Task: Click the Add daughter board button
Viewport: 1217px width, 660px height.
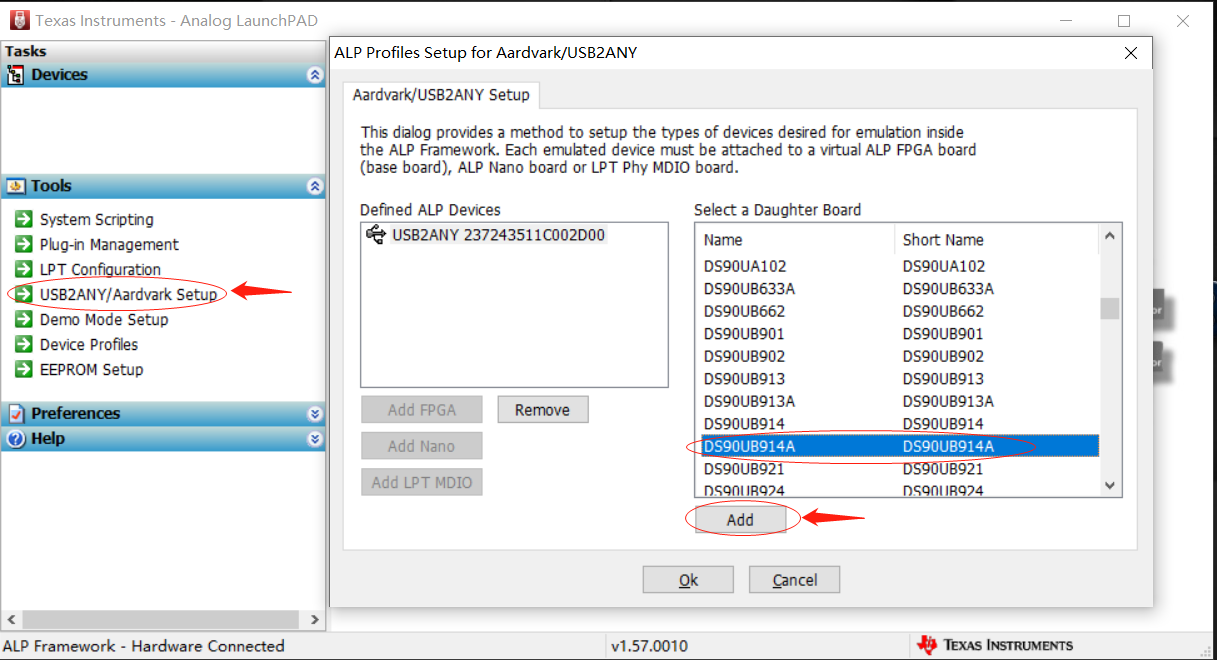Action: (x=740, y=520)
